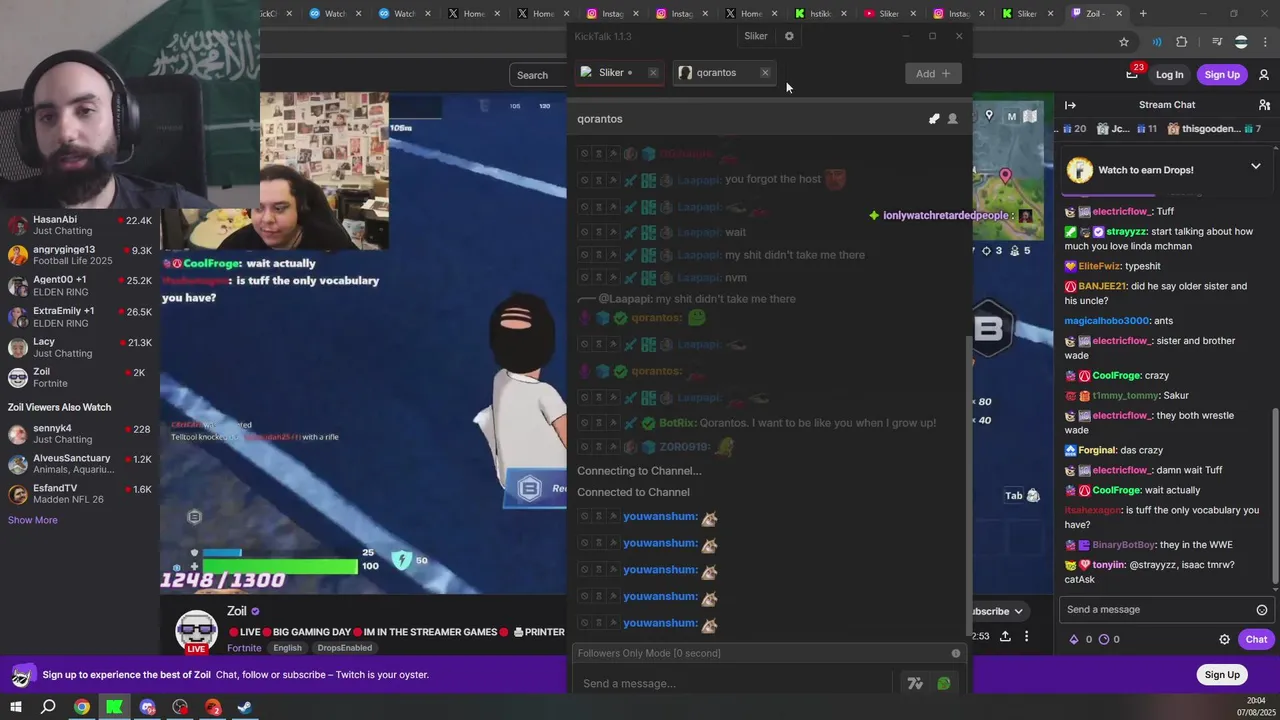Click the DropsEnabled stream tag
1280x720 pixels.
click(345, 648)
